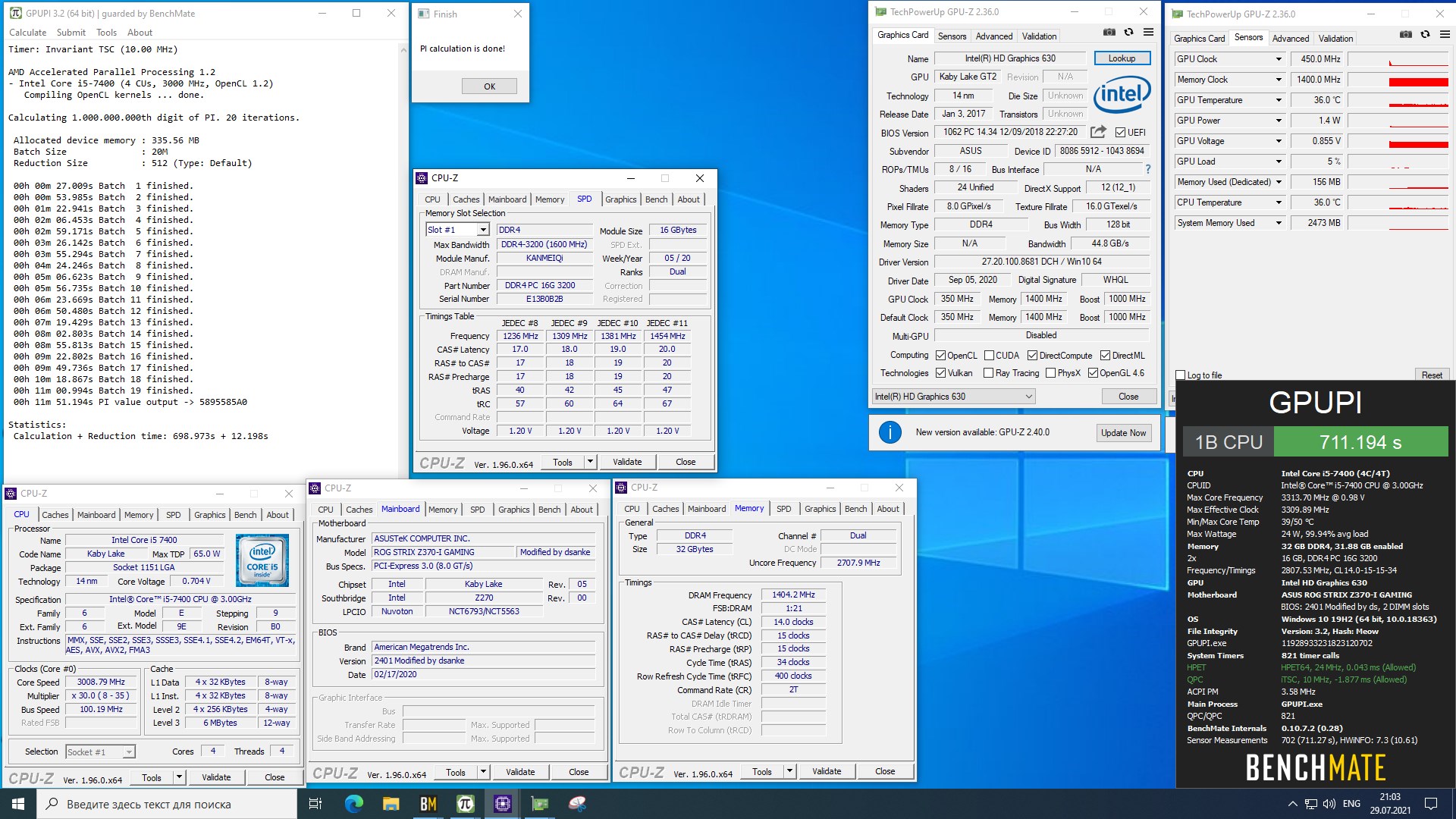This screenshot has width=1456, height=819.
Task: Open BenchMate from the taskbar
Action: click(x=428, y=804)
